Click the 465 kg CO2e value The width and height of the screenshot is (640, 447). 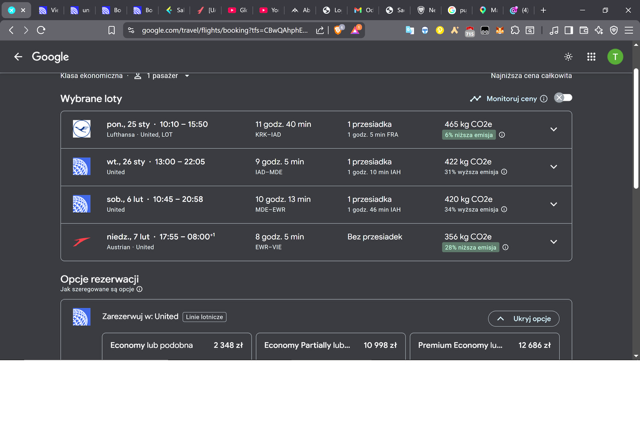pyautogui.click(x=468, y=124)
